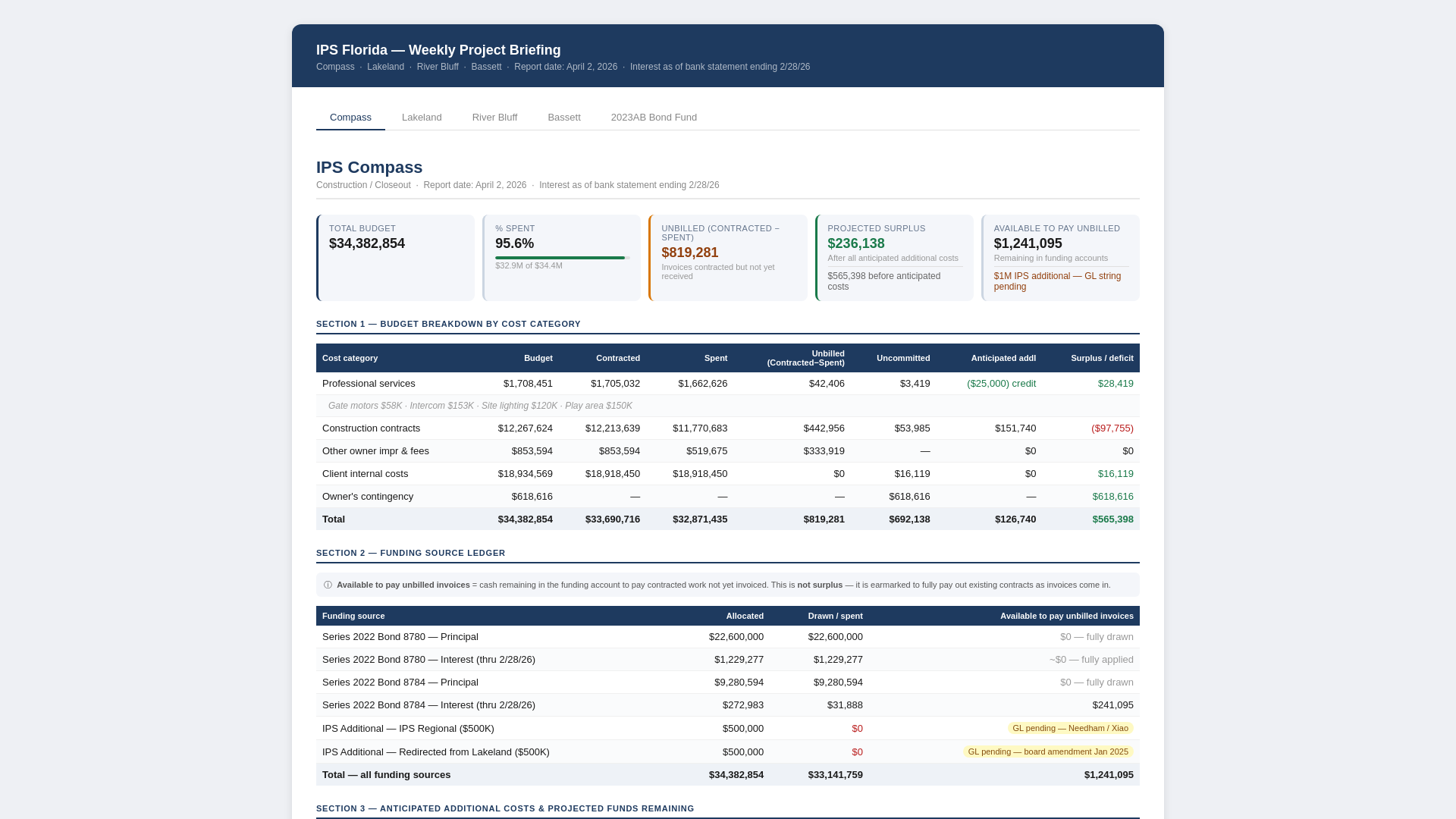Screen dimensions: 1456x819
Task: Click the Section 1 budget breakdown heading
Action: click(x=448, y=324)
